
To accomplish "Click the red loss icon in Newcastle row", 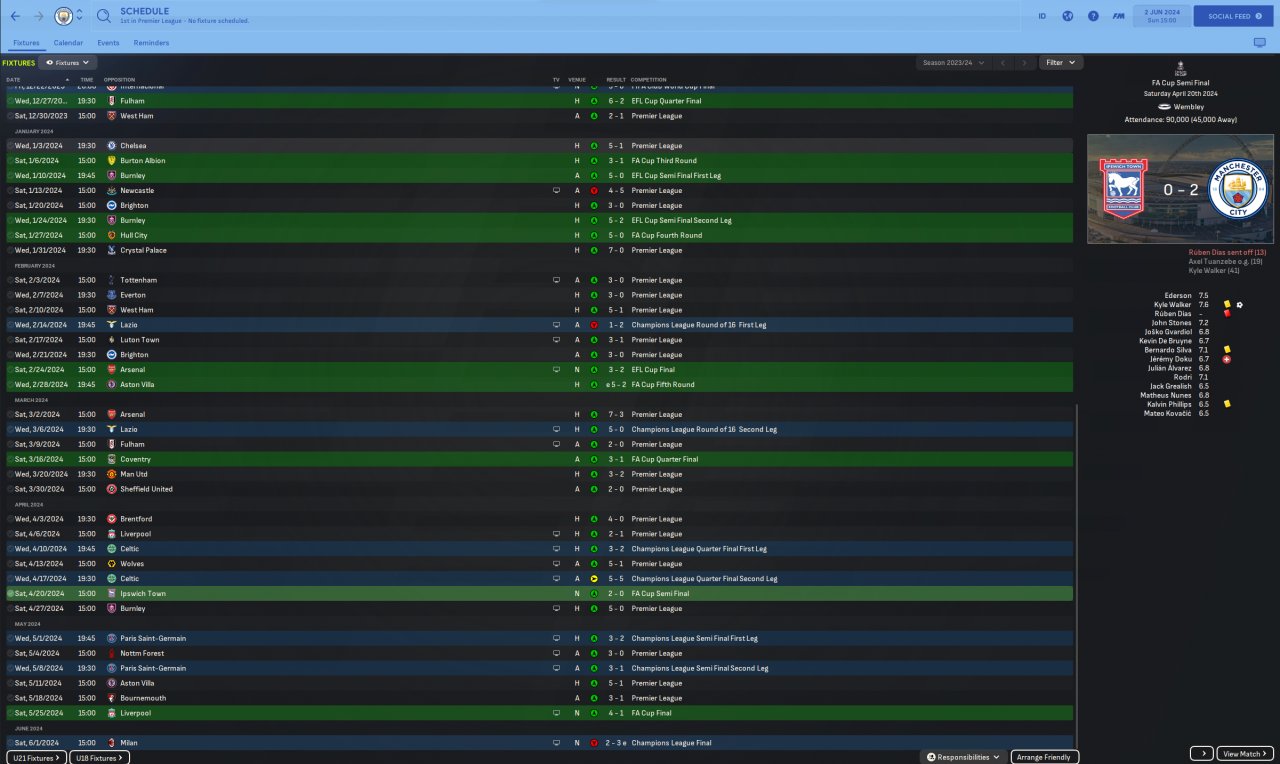I will click(x=594, y=190).
